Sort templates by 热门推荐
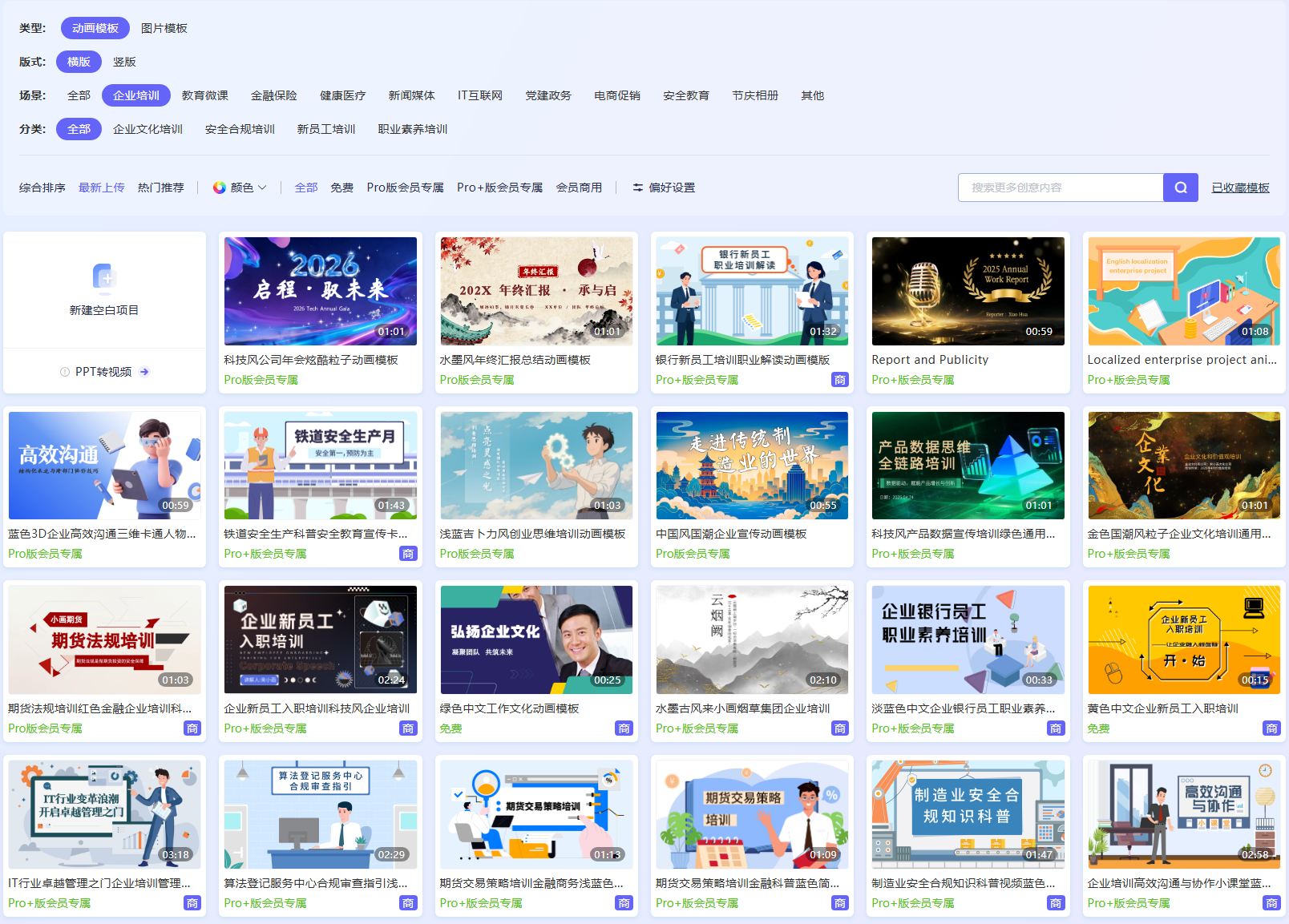The width and height of the screenshot is (1289, 924). (161, 188)
